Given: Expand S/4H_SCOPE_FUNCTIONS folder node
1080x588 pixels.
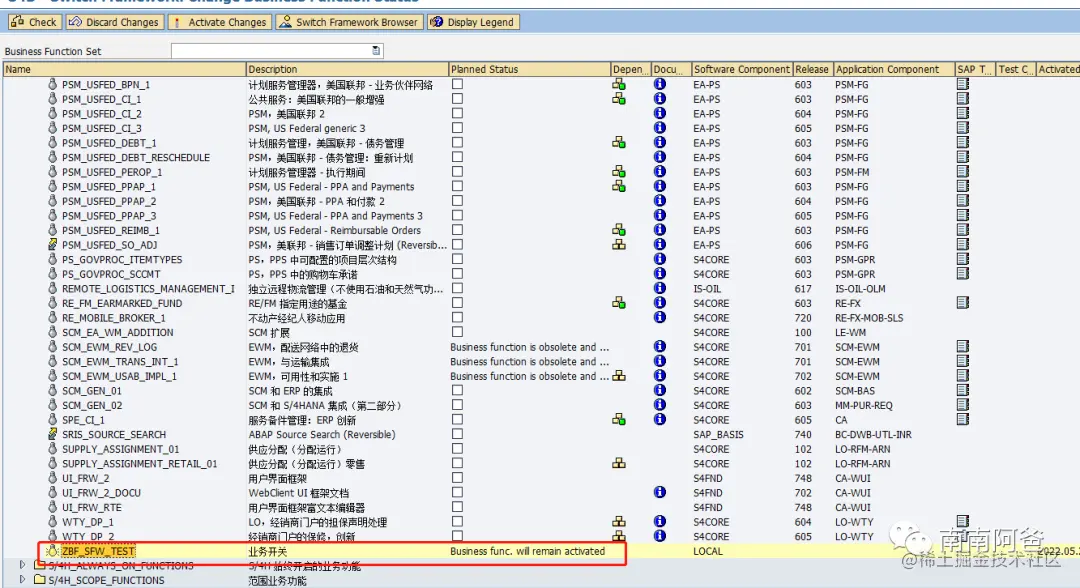Looking at the screenshot, I should point(22,580).
